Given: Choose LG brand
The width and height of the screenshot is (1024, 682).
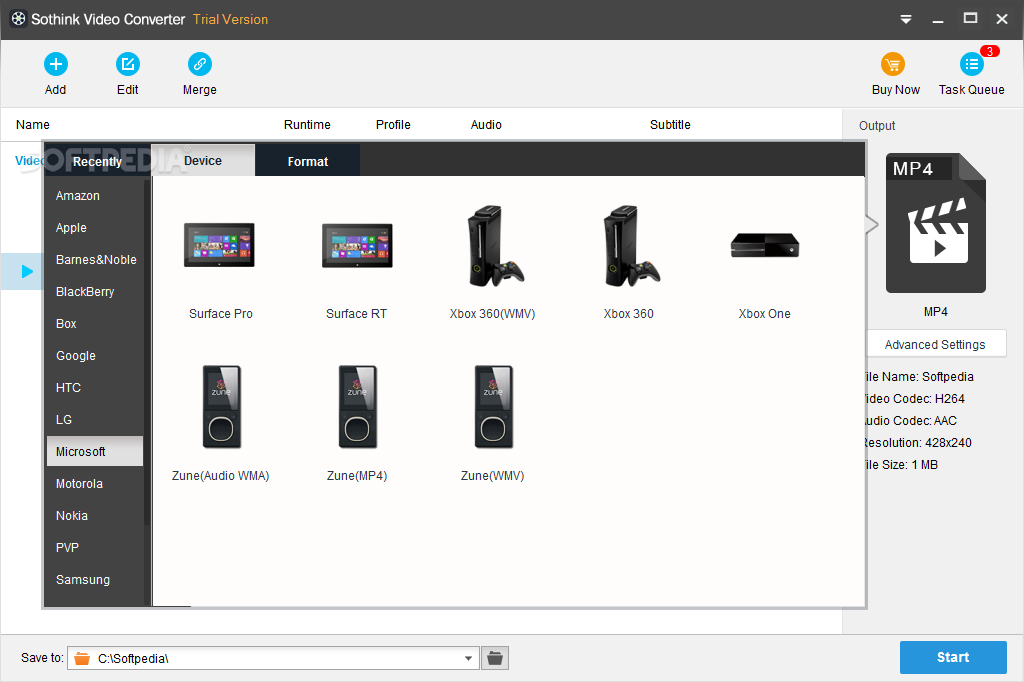Looking at the screenshot, I should tap(95, 419).
